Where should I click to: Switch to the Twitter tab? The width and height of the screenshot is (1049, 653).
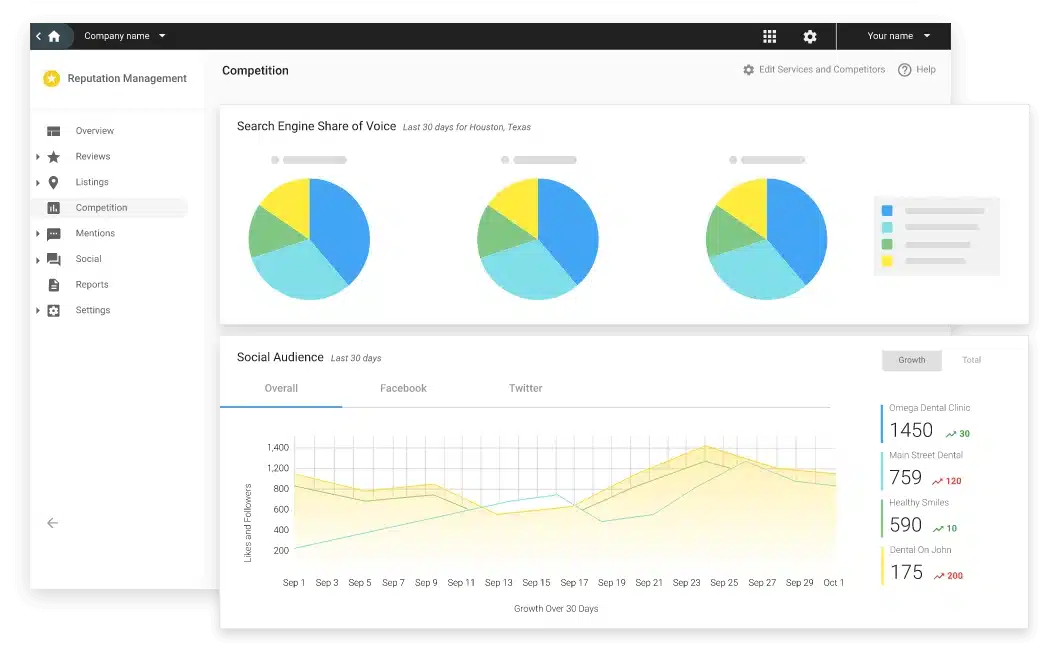[x=525, y=388]
